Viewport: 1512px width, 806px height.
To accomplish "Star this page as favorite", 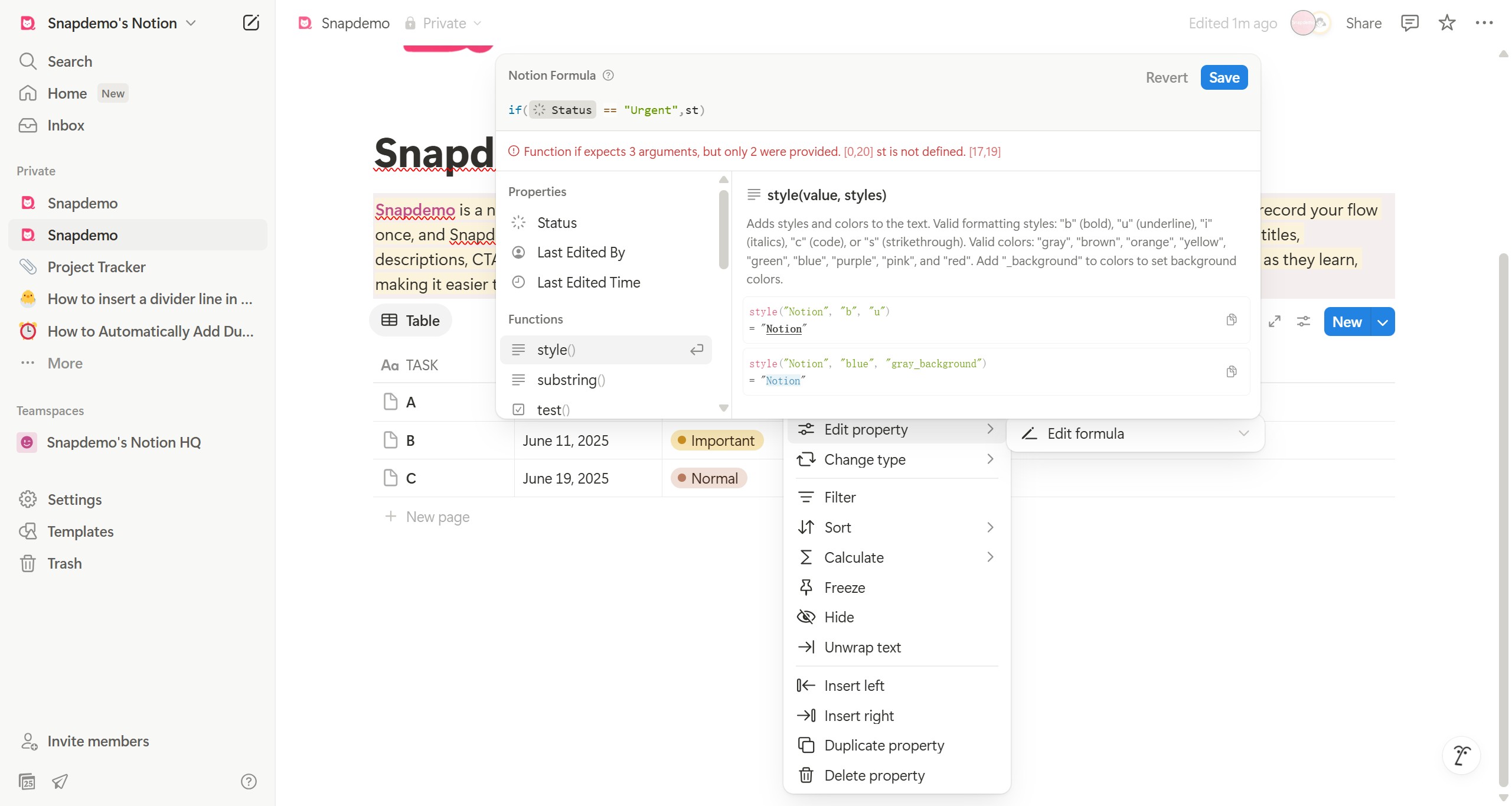I will point(1446,23).
